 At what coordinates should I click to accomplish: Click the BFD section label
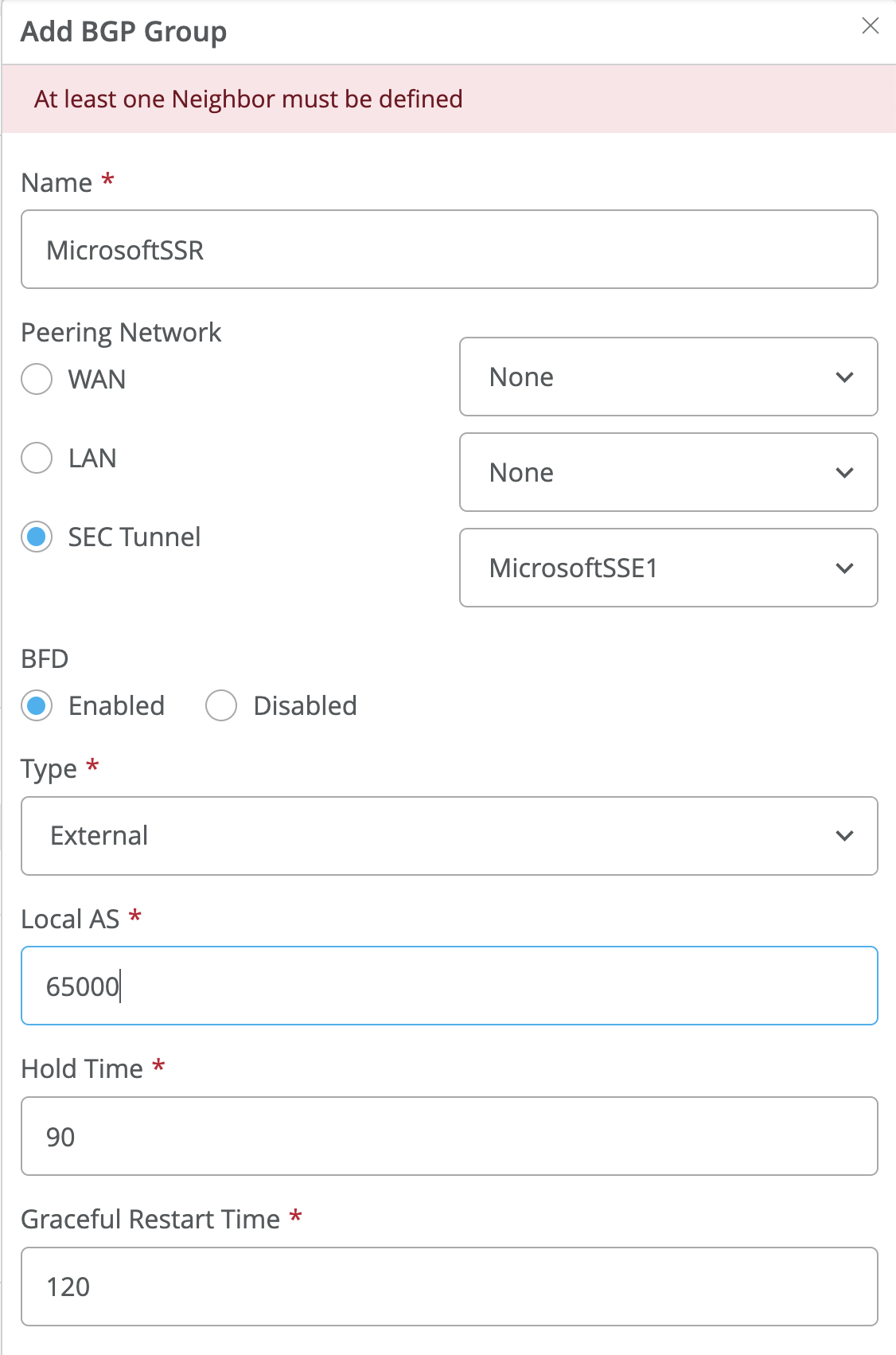click(45, 659)
